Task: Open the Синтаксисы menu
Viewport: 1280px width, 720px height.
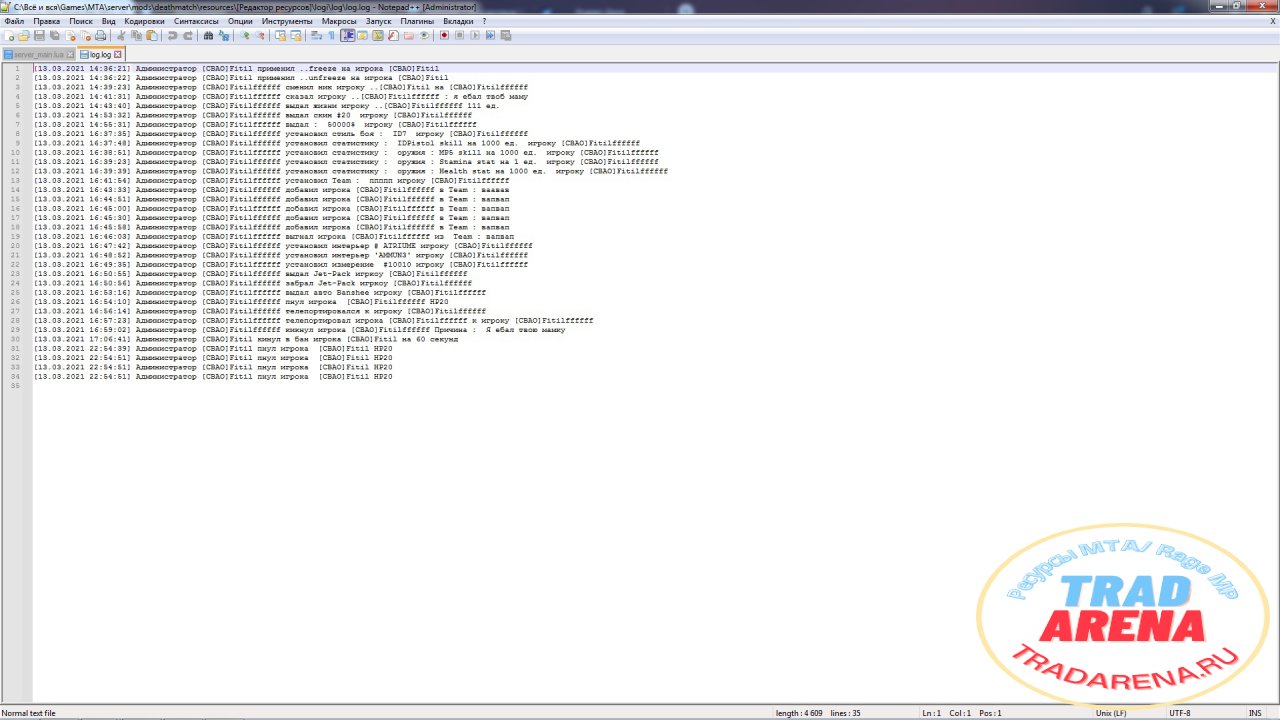Action: [x=196, y=21]
